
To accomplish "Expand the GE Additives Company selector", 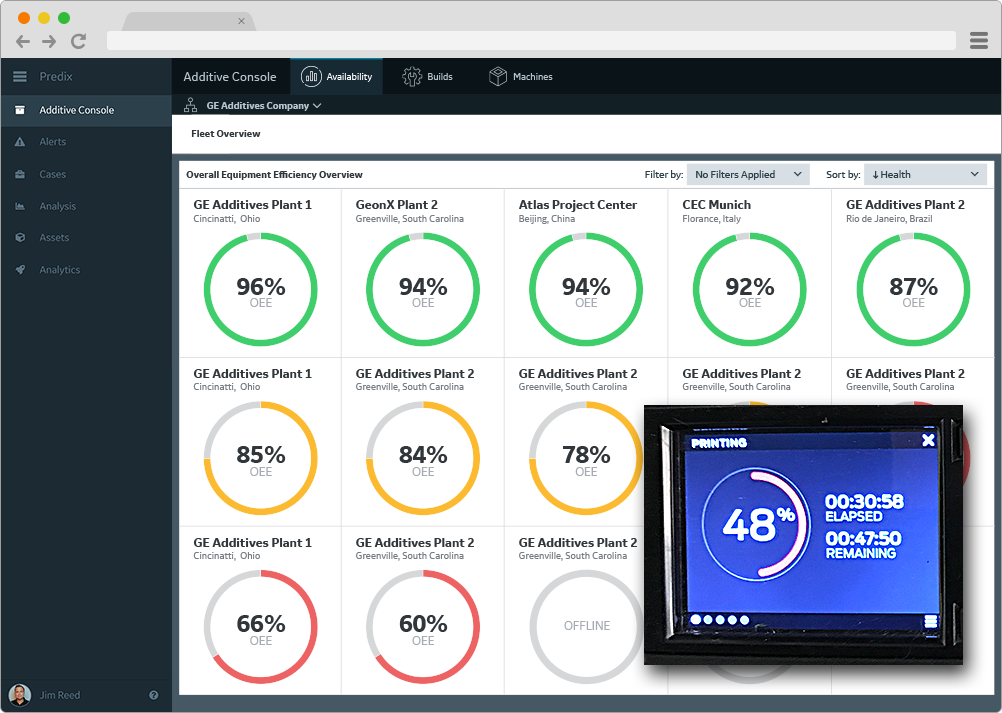I will pyautogui.click(x=263, y=105).
